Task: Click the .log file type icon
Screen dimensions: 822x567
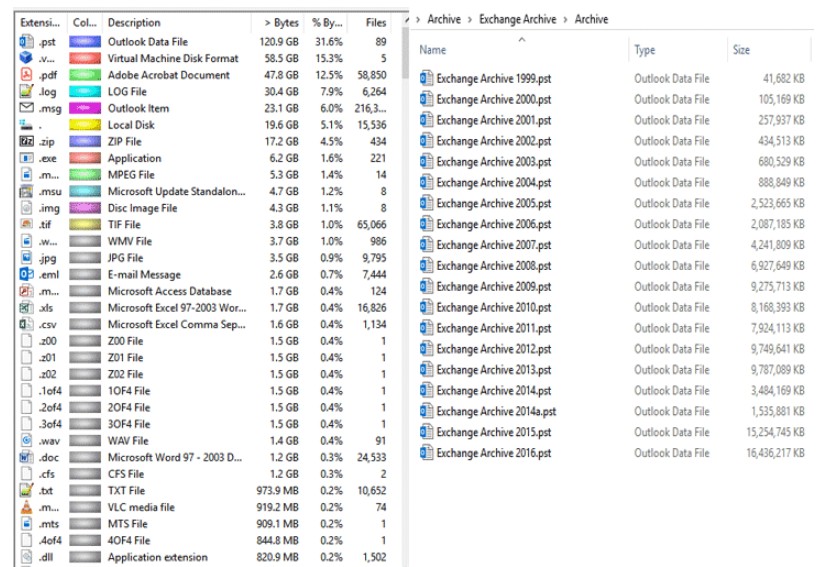Action: click(x=26, y=91)
